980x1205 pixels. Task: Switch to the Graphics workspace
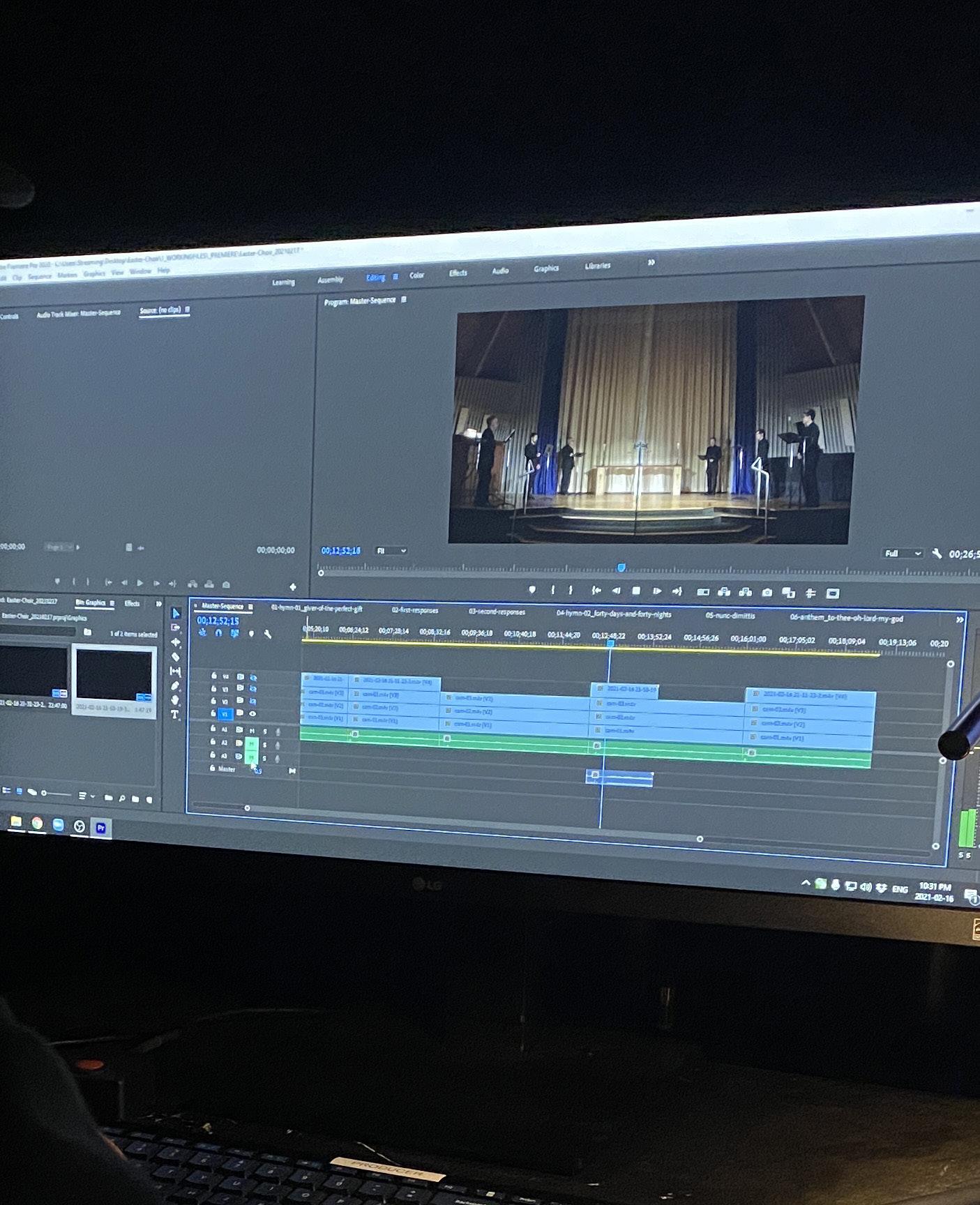click(546, 268)
